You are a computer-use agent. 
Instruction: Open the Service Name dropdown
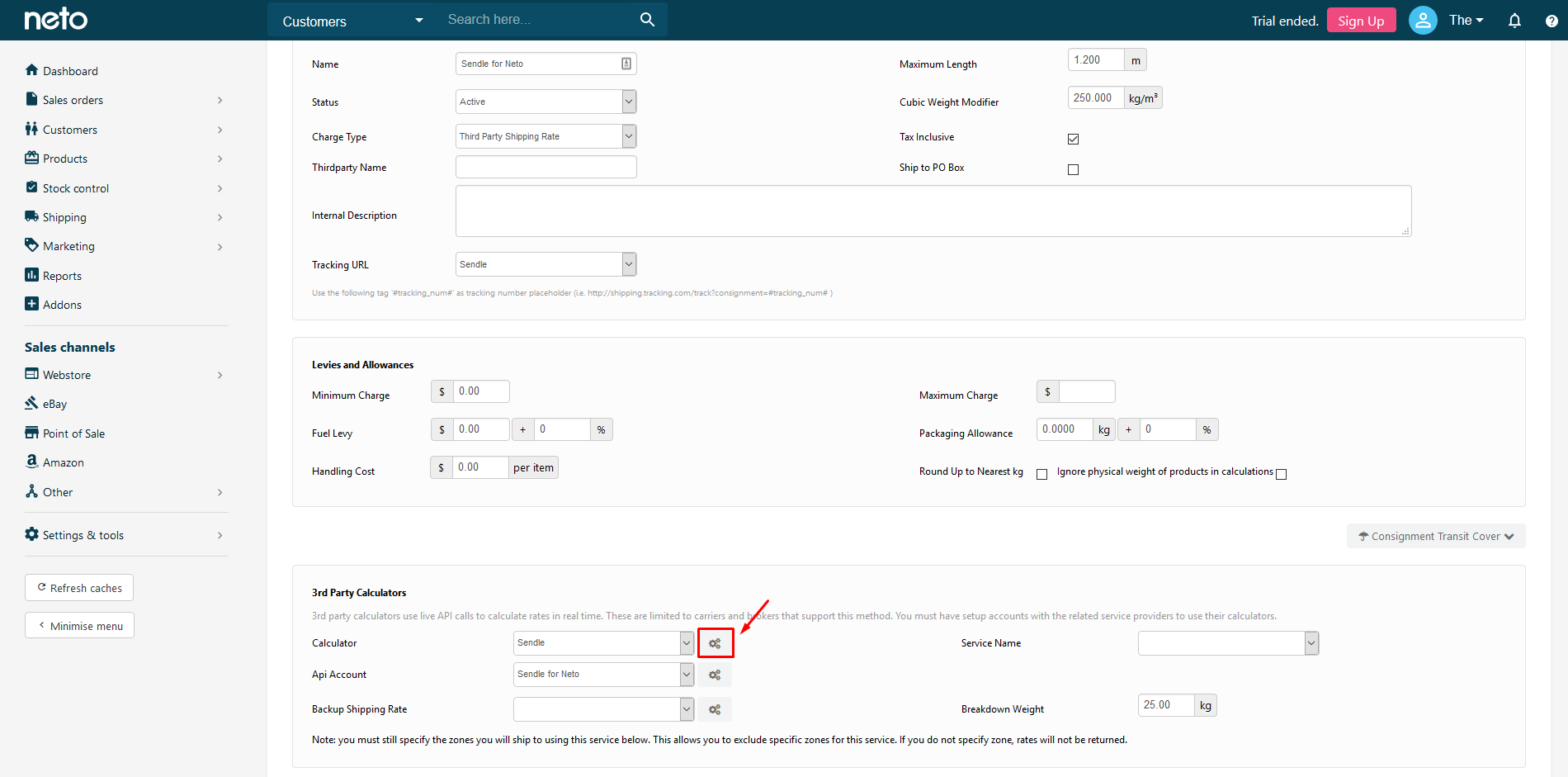pyautogui.click(x=1228, y=643)
